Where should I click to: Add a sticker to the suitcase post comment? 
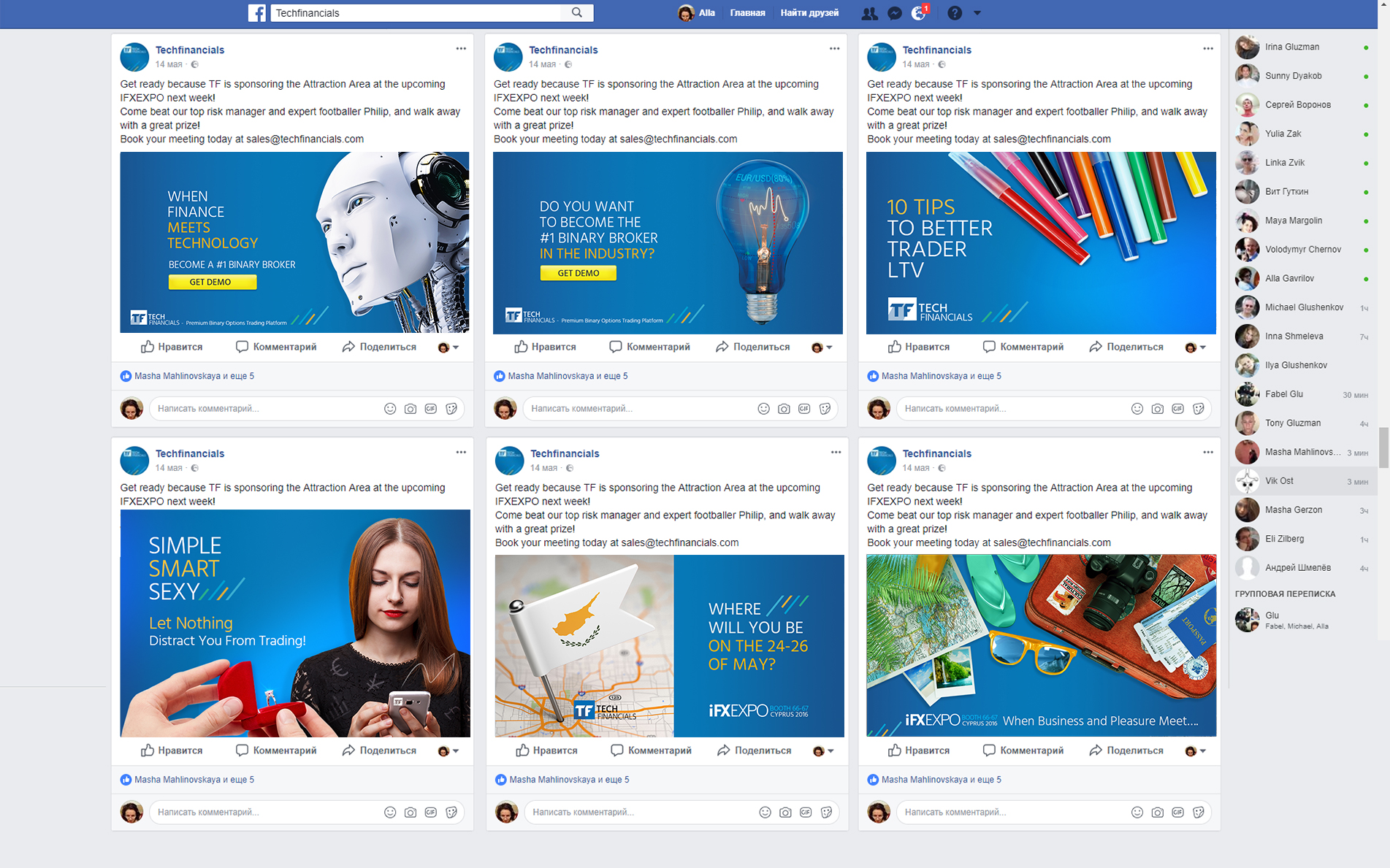1198,813
